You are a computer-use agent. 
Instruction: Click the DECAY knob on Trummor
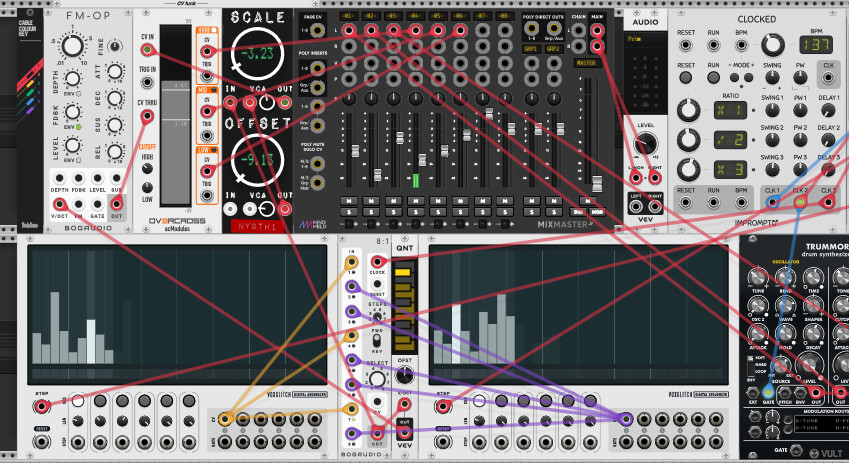click(813, 334)
